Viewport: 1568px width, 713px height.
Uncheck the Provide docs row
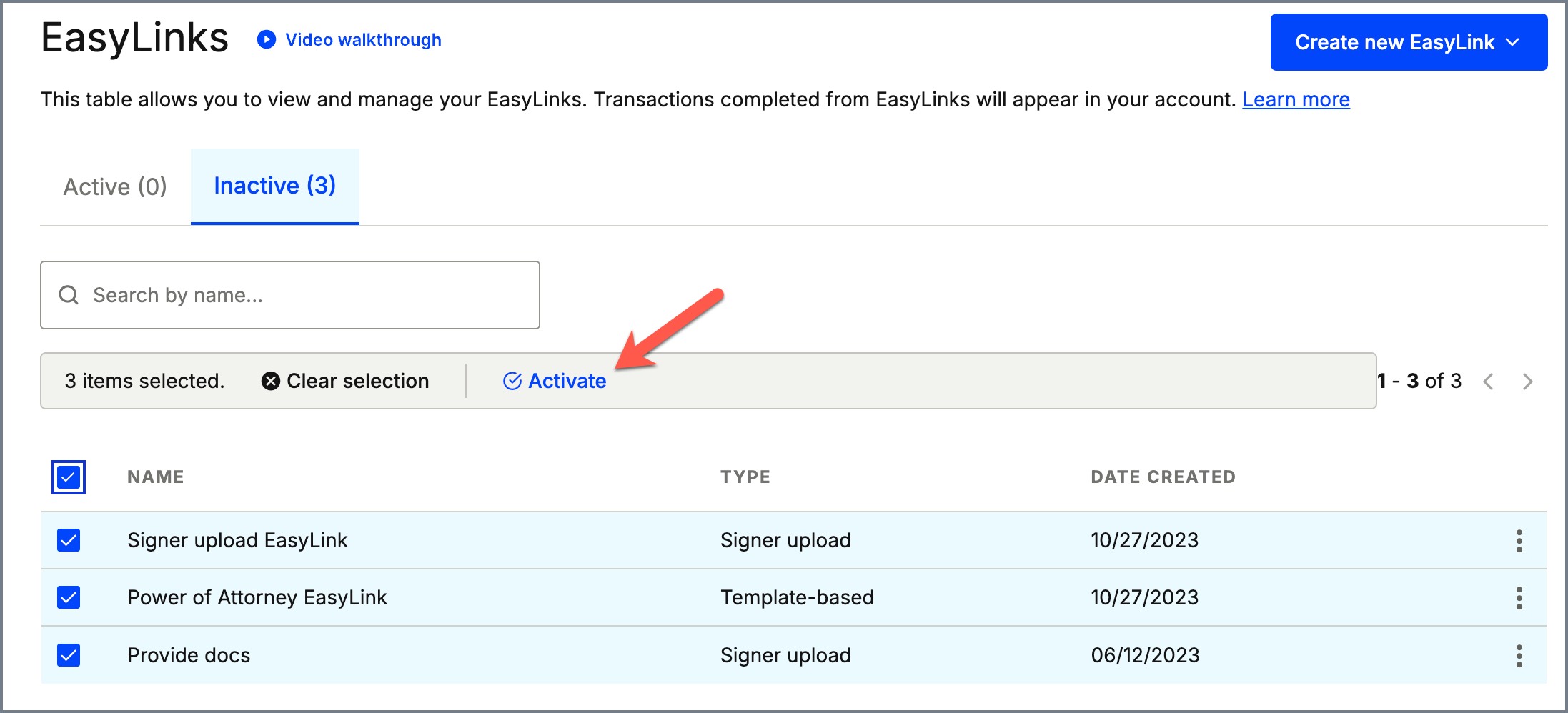[69, 655]
